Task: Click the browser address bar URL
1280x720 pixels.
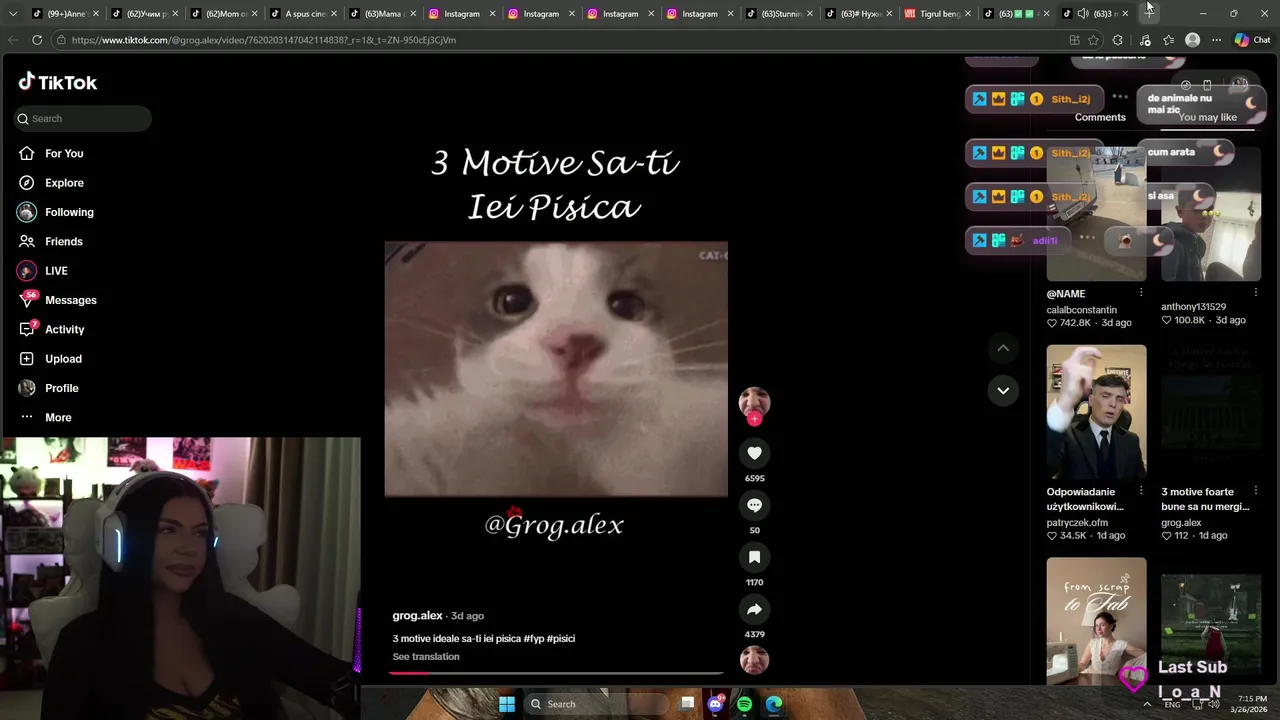Action: click(x=264, y=40)
